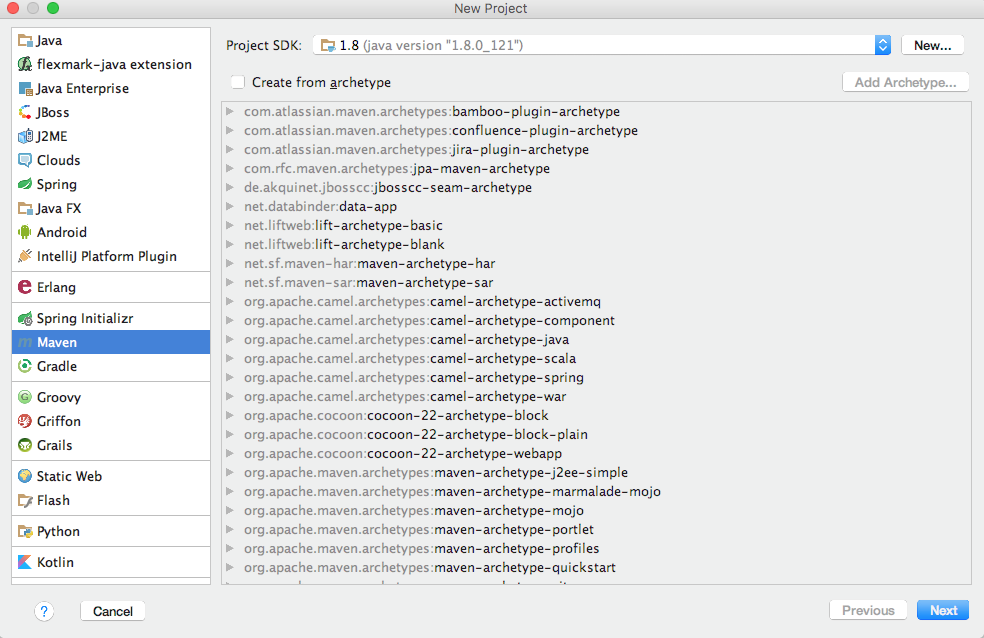Select cocoon-22-archetype-webapp row
Viewport: 984px width, 638px height.
[596, 454]
